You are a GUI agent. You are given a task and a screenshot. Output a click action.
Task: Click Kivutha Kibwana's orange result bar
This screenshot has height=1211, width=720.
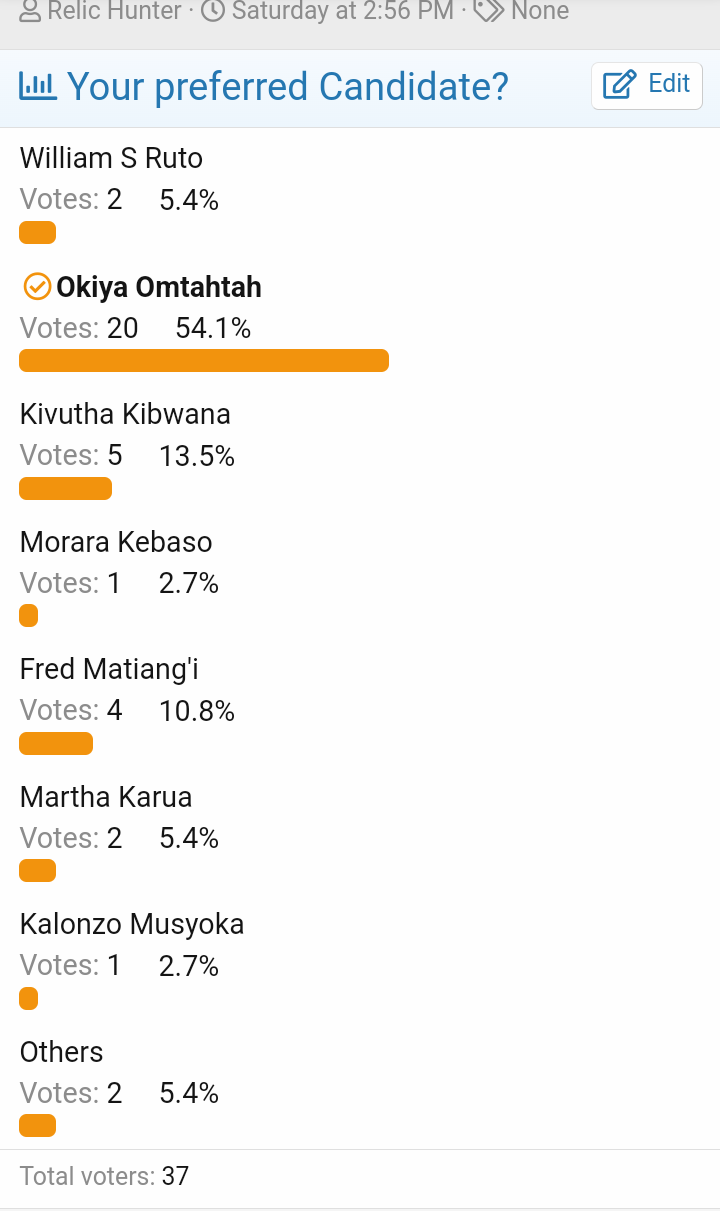click(65, 488)
